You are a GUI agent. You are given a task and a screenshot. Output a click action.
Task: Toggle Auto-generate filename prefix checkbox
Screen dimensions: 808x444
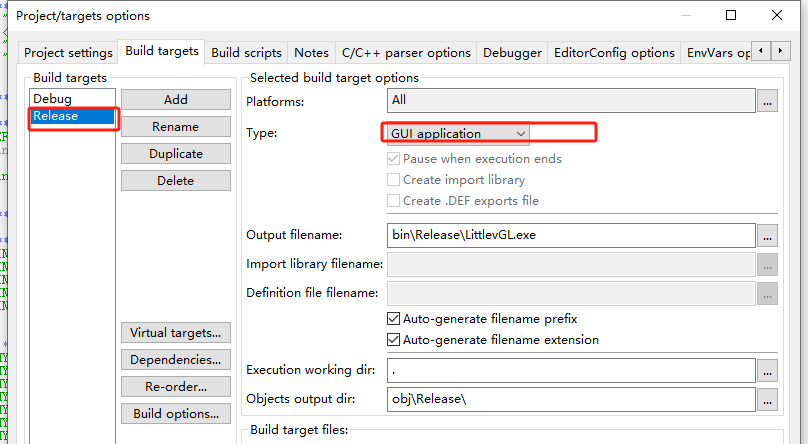point(393,319)
